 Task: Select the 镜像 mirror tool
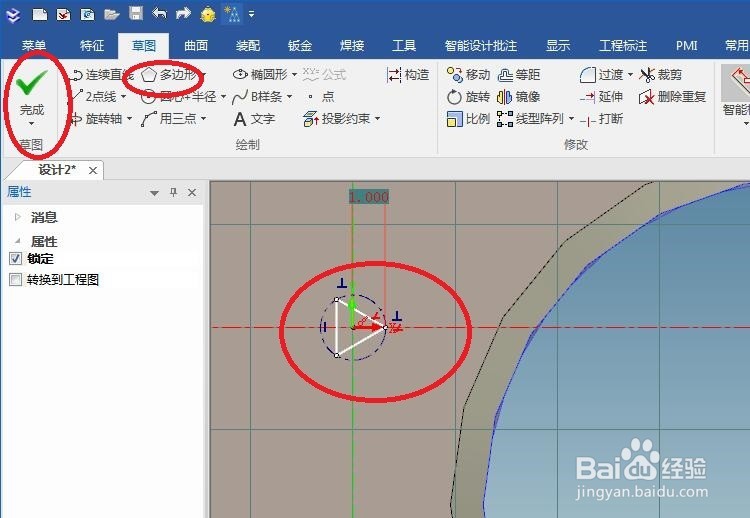(x=518, y=97)
